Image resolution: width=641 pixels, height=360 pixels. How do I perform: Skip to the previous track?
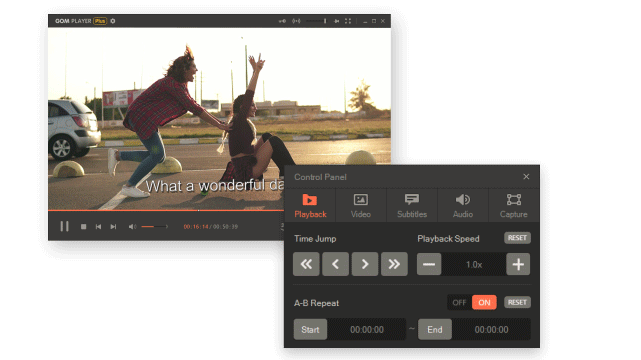coord(98,226)
